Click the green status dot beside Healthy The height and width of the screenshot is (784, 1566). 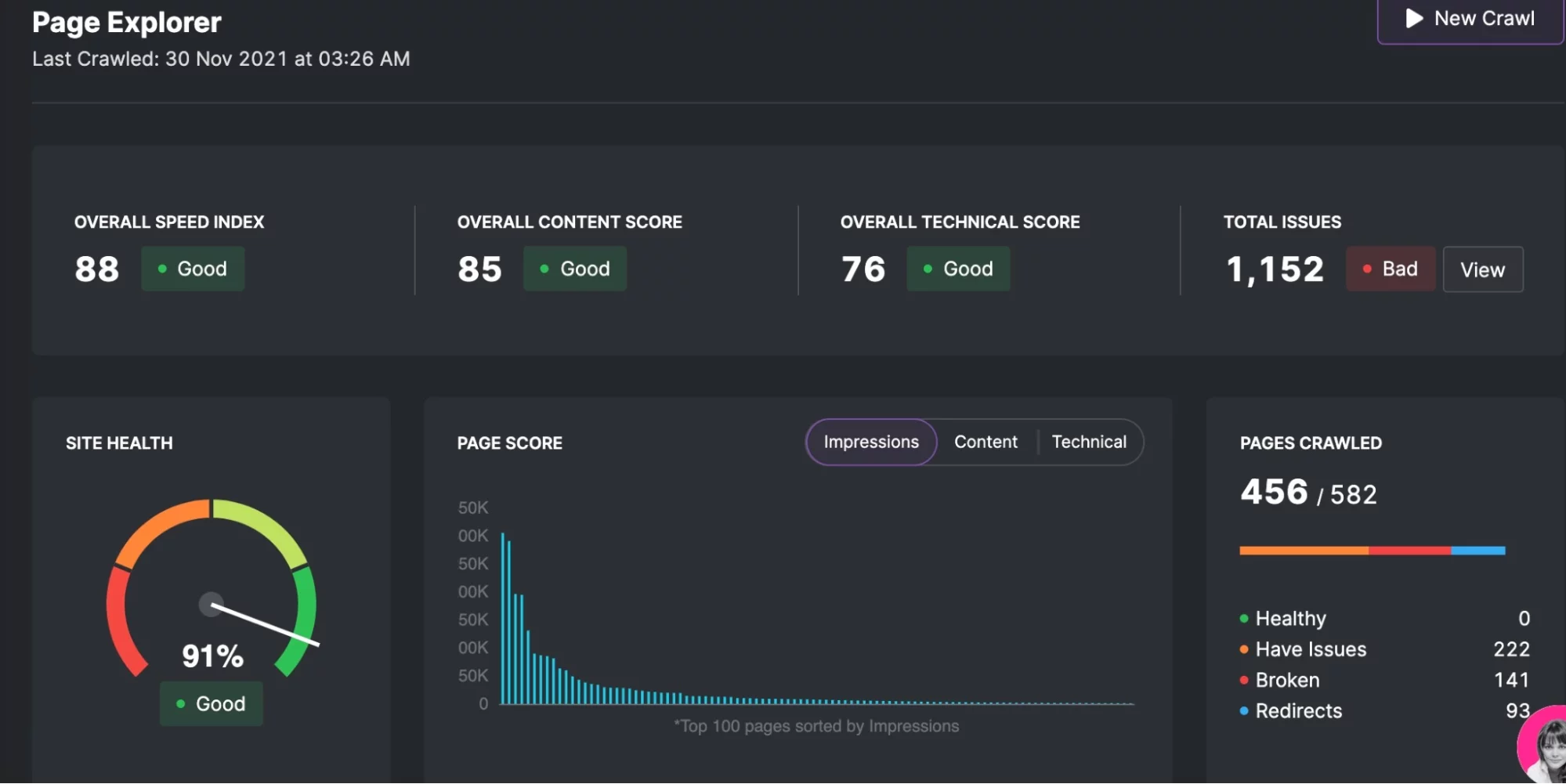pyautogui.click(x=1244, y=618)
